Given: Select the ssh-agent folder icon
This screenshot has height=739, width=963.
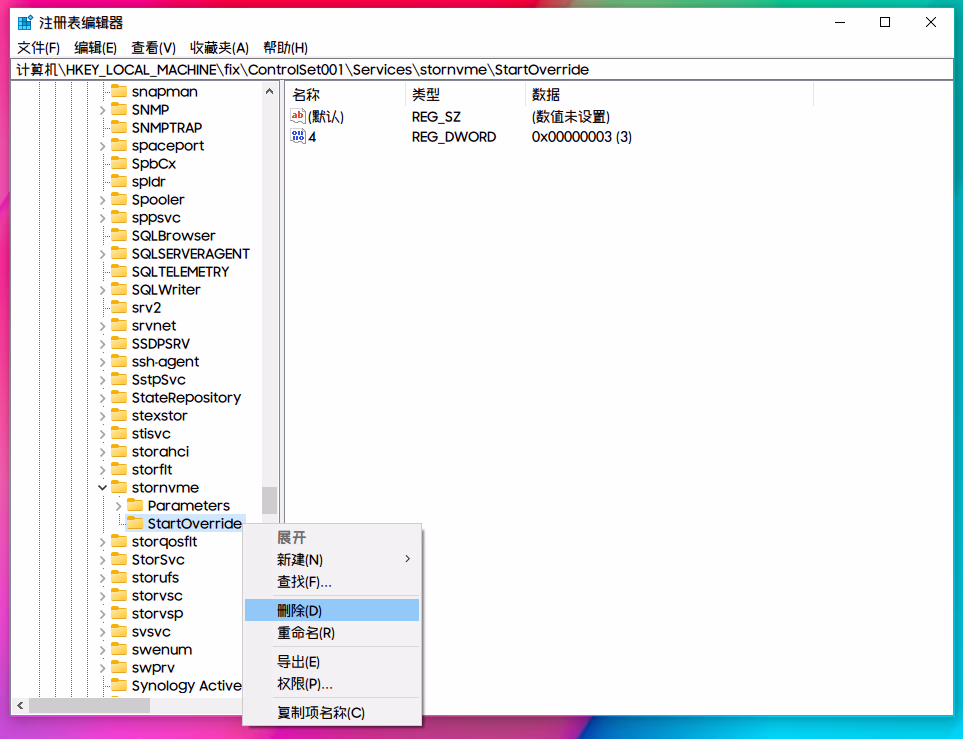Looking at the screenshot, I should point(119,362).
